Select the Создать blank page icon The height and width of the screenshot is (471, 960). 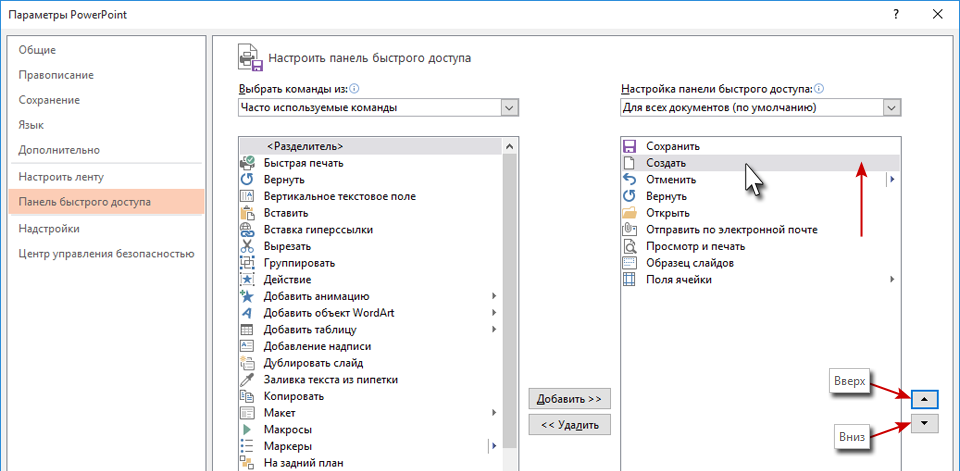coord(629,163)
